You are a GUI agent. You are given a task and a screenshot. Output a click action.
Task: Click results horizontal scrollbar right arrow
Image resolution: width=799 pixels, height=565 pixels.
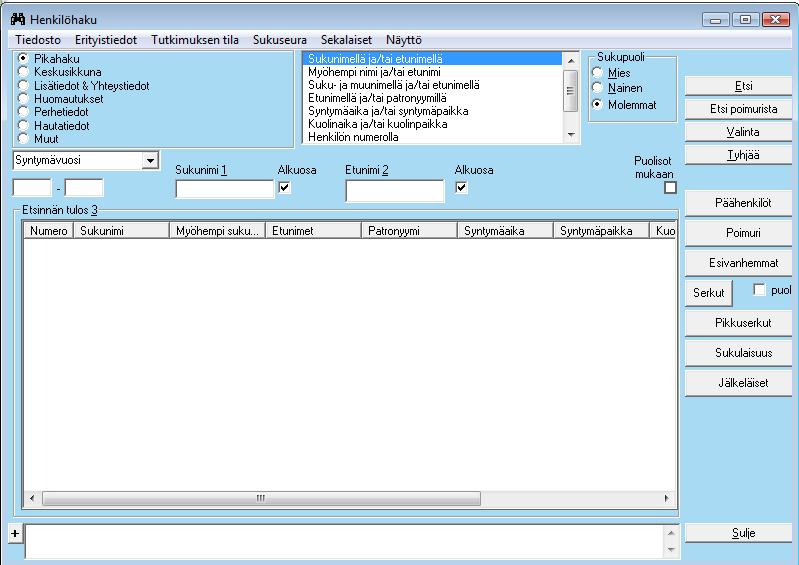coord(667,498)
